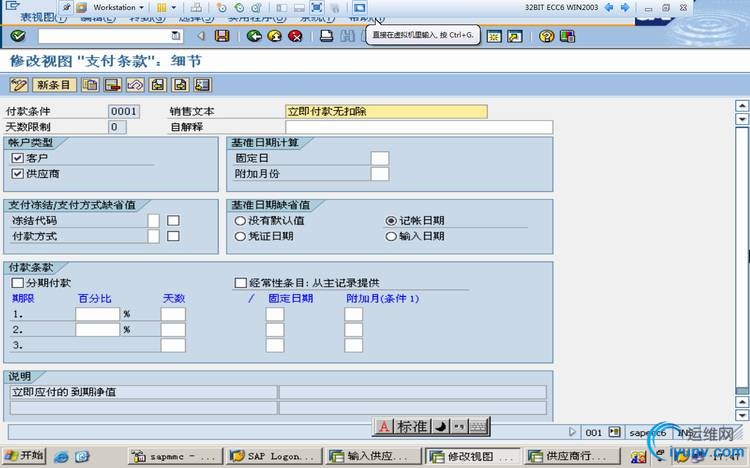Click the row 1 百分比 percentage field
This screenshot has height=468, width=750.
tap(98, 314)
